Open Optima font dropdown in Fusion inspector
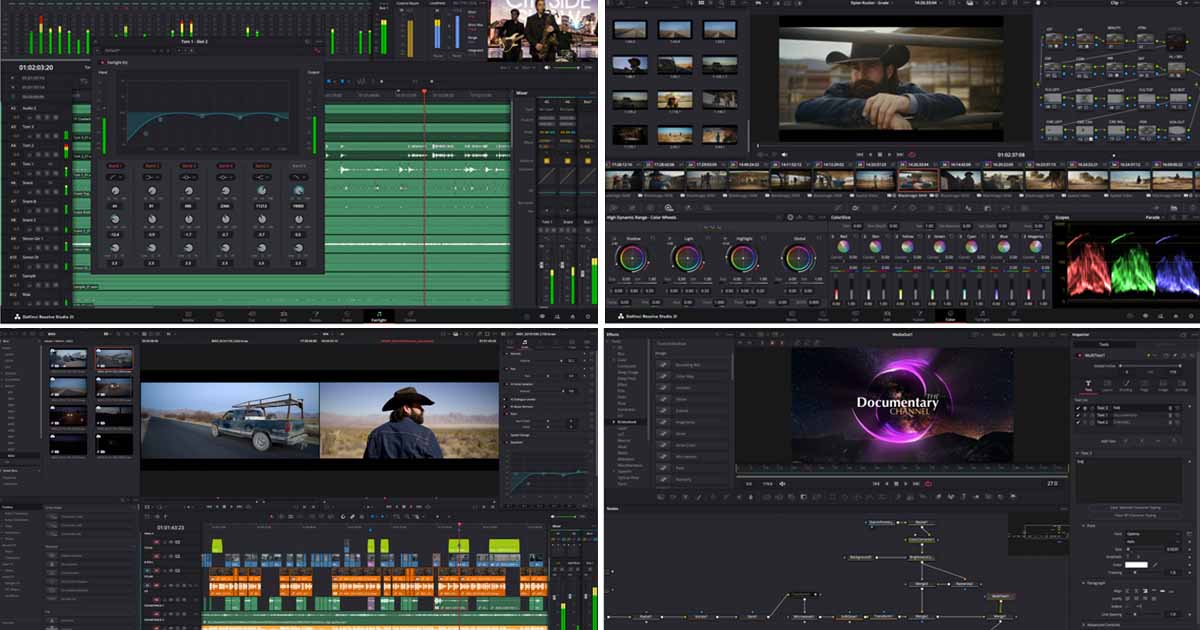 click(1153, 533)
